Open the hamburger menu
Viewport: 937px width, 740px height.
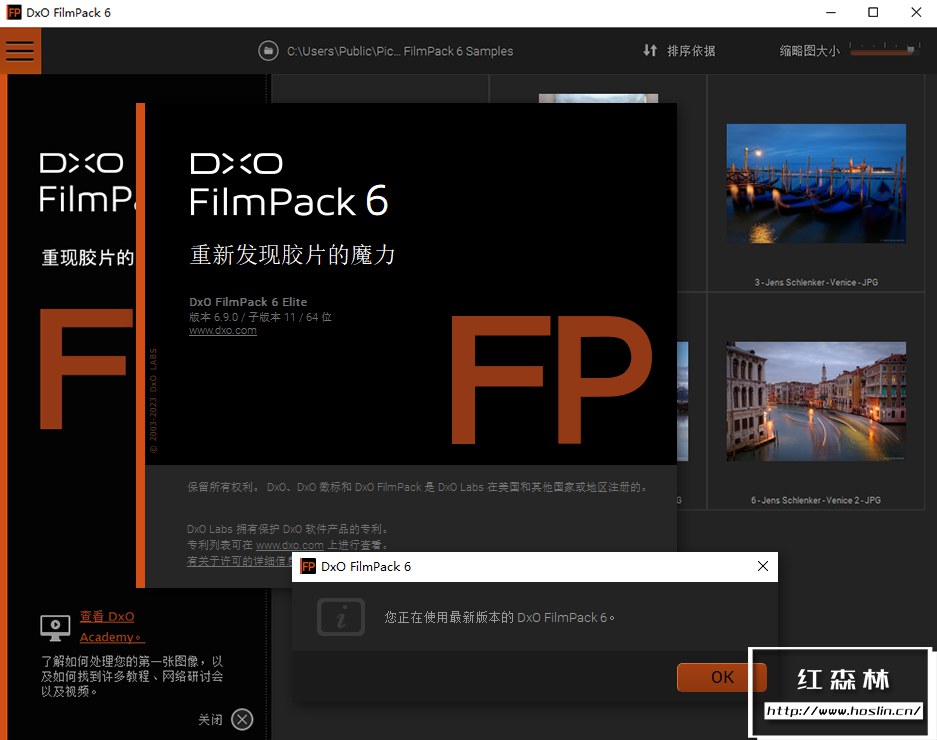coord(20,51)
